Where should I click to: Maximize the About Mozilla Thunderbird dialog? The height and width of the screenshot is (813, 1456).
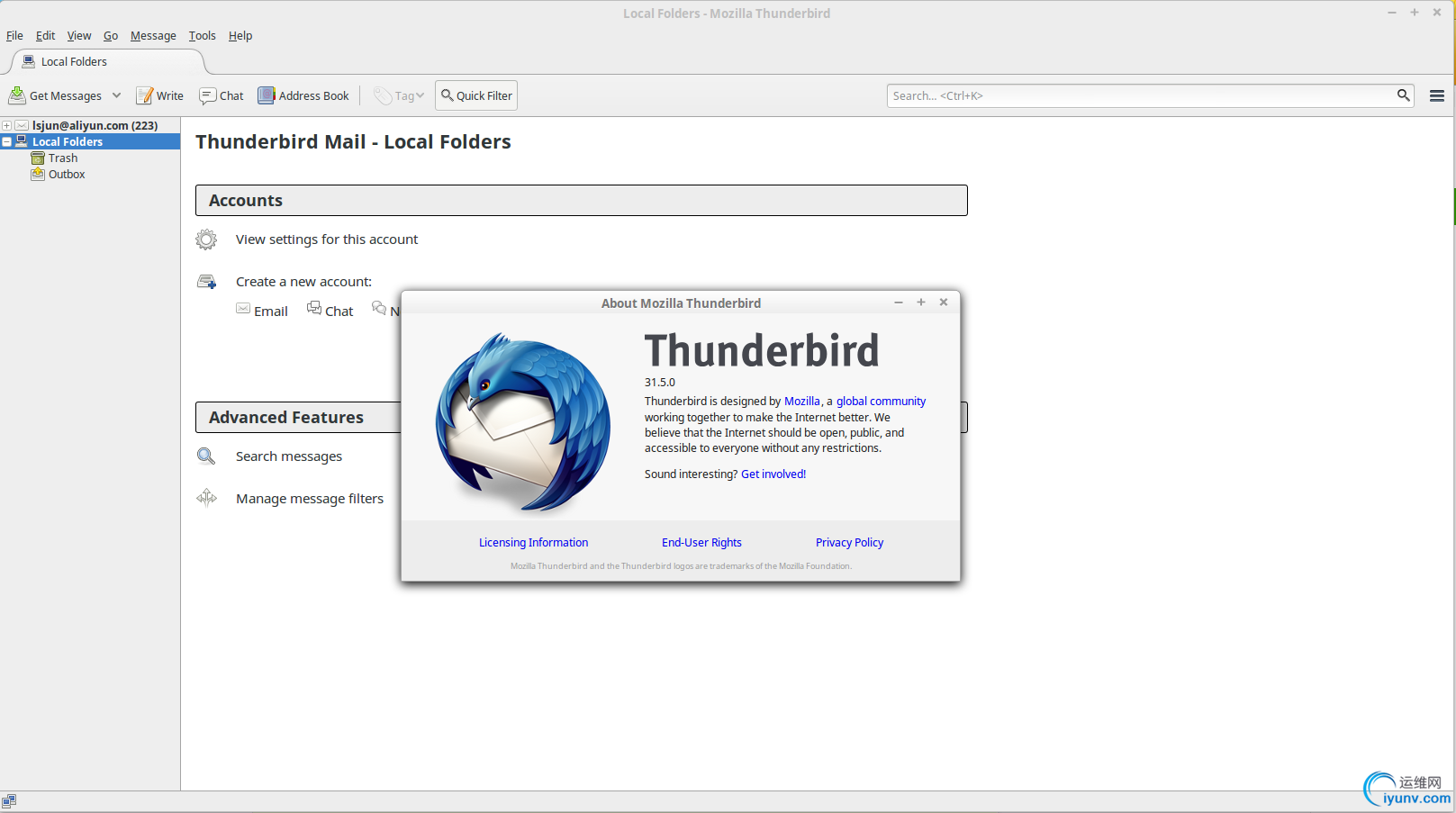point(921,303)
